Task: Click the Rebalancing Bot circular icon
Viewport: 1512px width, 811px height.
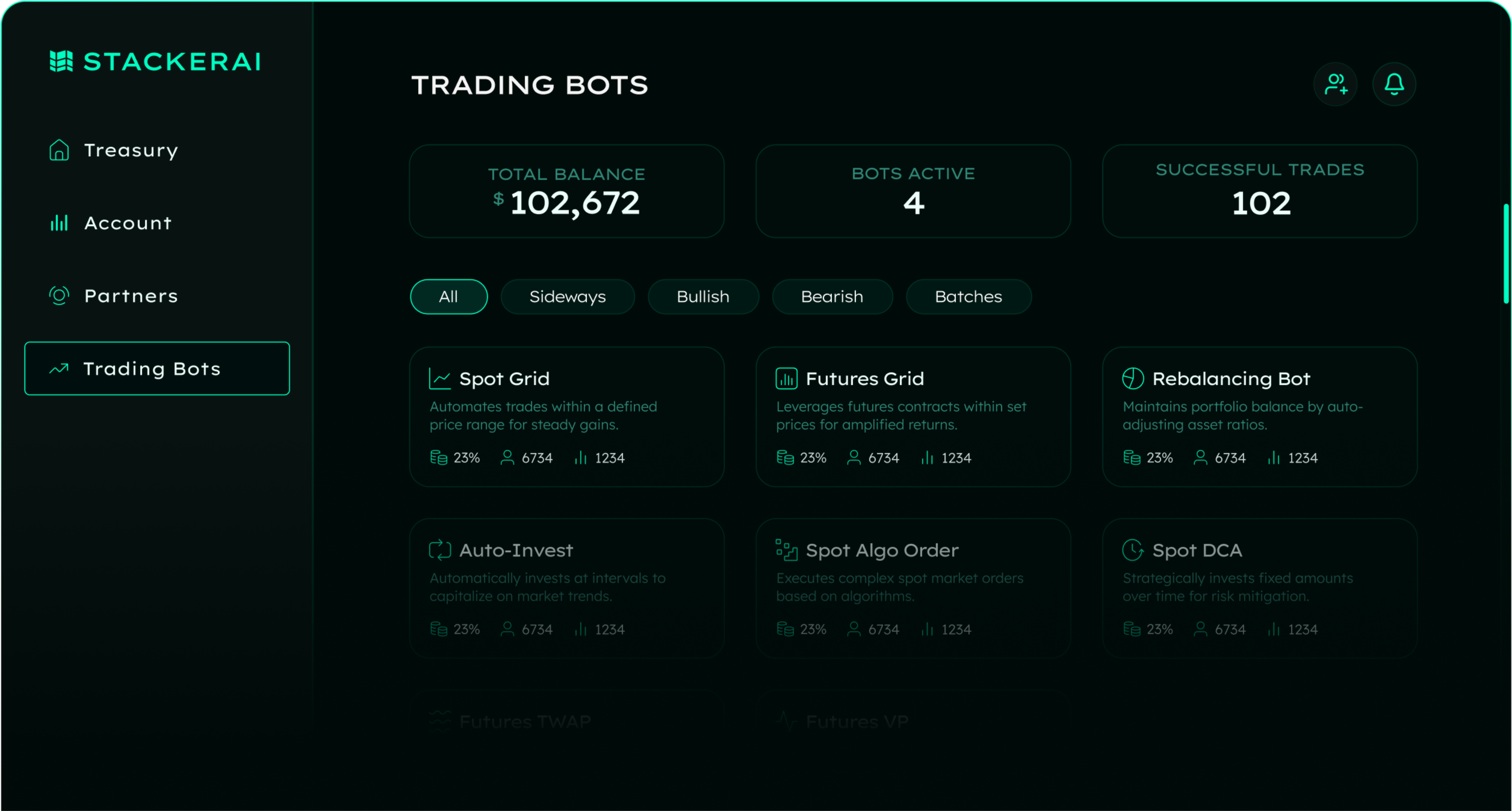Action: coord(1131,378)
